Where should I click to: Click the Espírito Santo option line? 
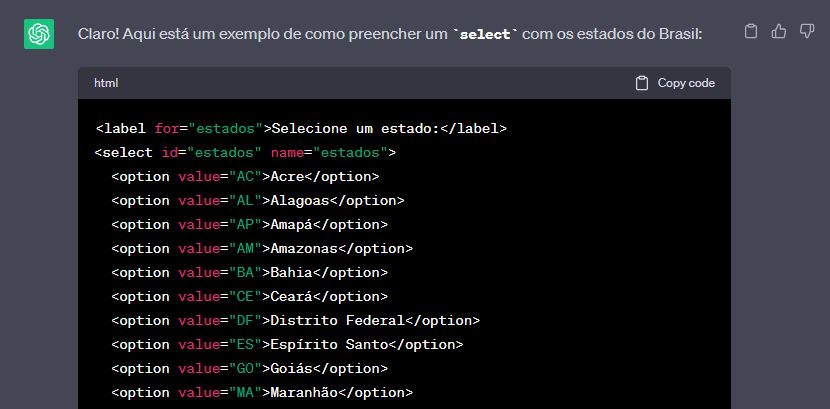[287, 345]
